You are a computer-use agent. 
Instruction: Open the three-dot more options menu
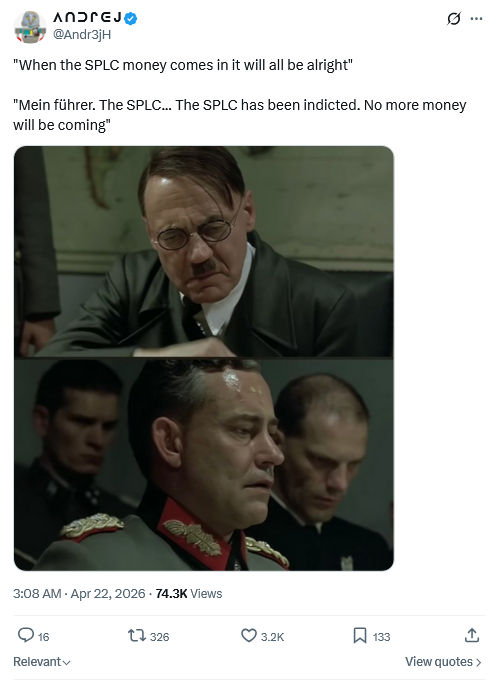tap(477, 19)
